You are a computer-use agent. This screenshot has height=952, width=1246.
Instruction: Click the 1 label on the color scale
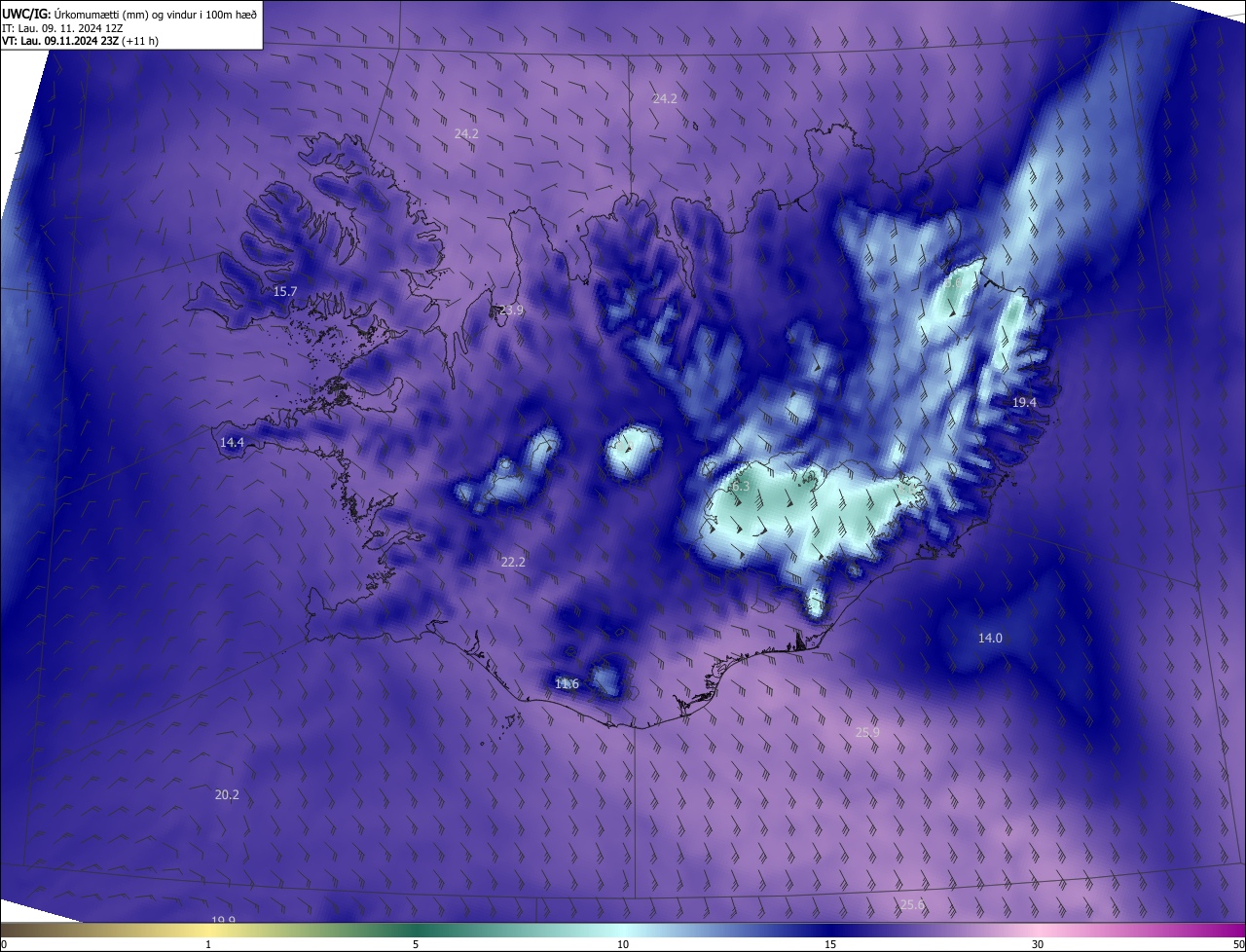point(208,945)
